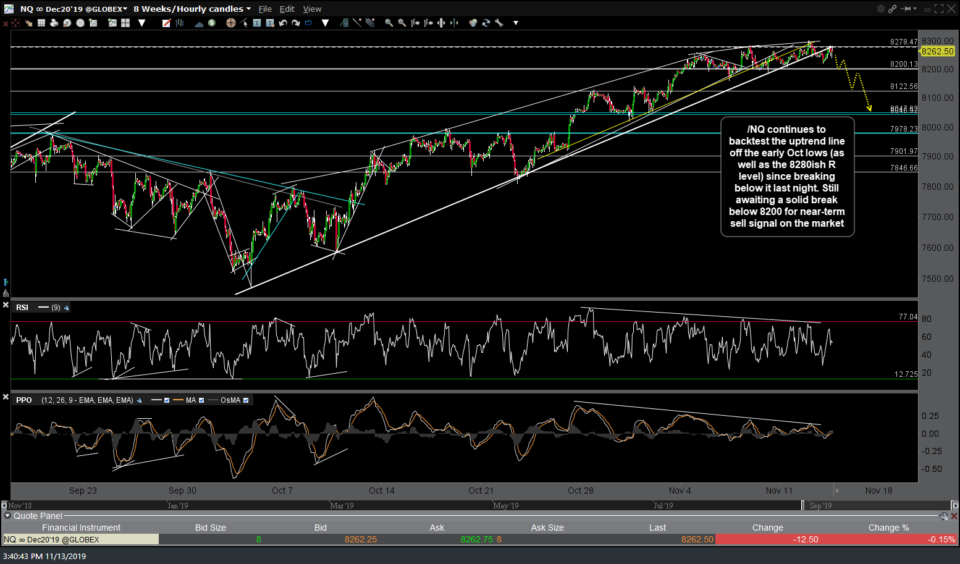Click the blue right-arrow toolbar icon
The height and width of the screenshot is (564, 960).
(309, 23)
